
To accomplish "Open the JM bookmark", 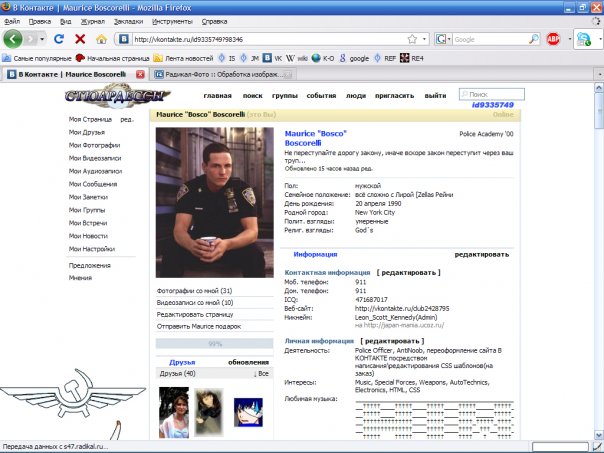I will pyautogui.click(x=249, y=58).
